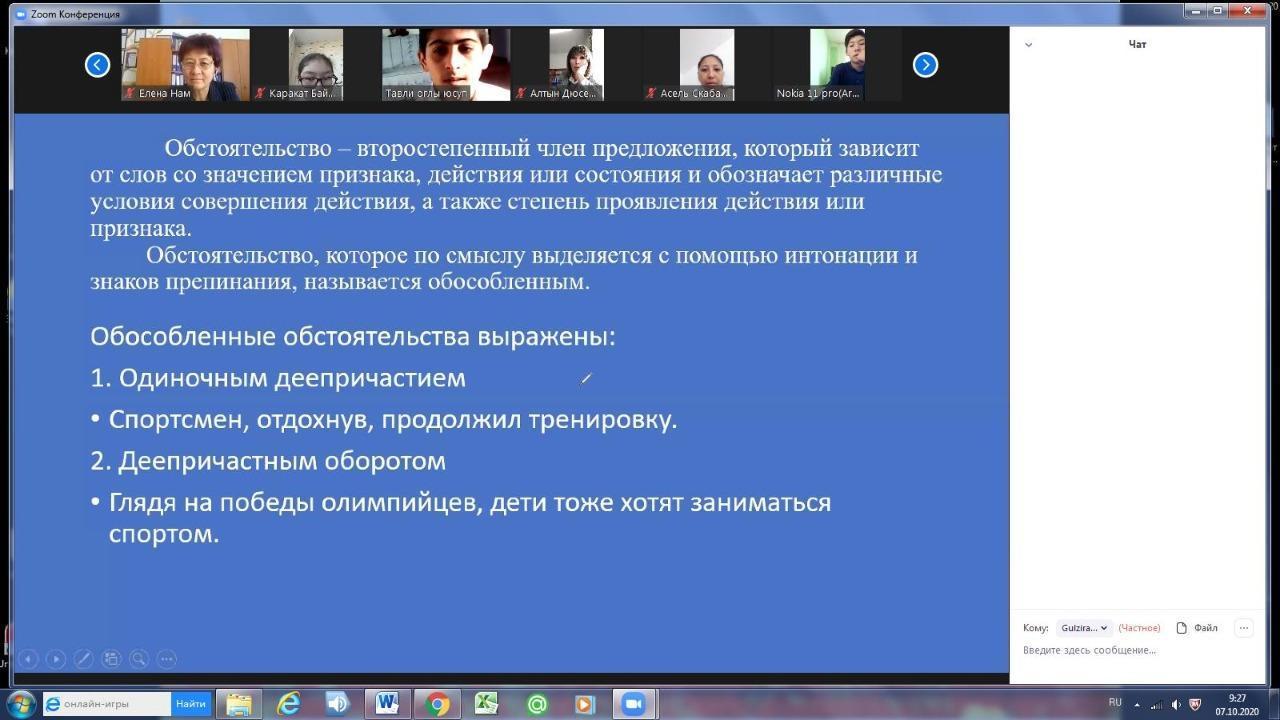The image size is (1280, 720).
Task: Open the Zoom app in the taskbar
Action: point(632,704)
